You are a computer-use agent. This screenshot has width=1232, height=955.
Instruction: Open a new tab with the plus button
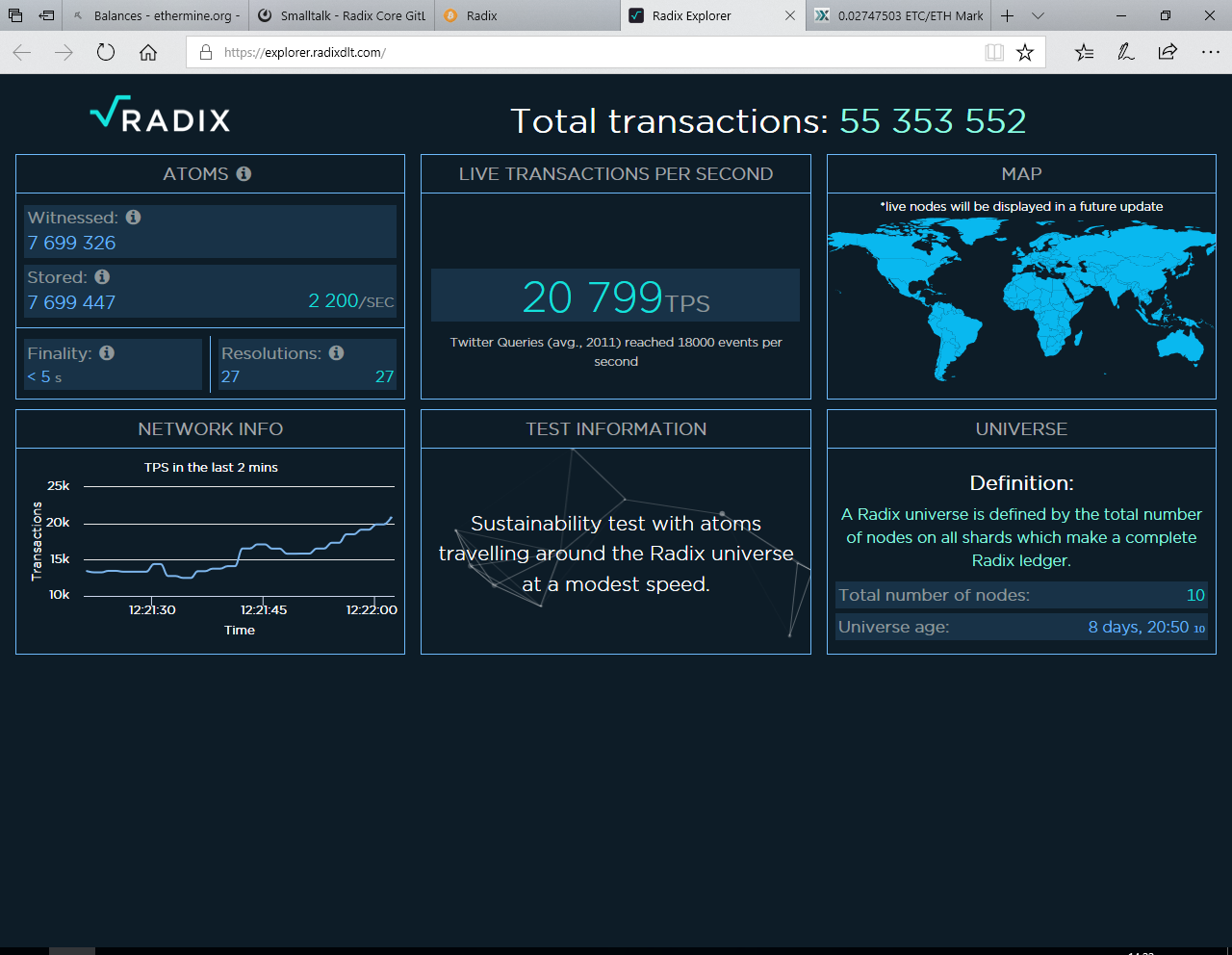[x=1007, y=15]
